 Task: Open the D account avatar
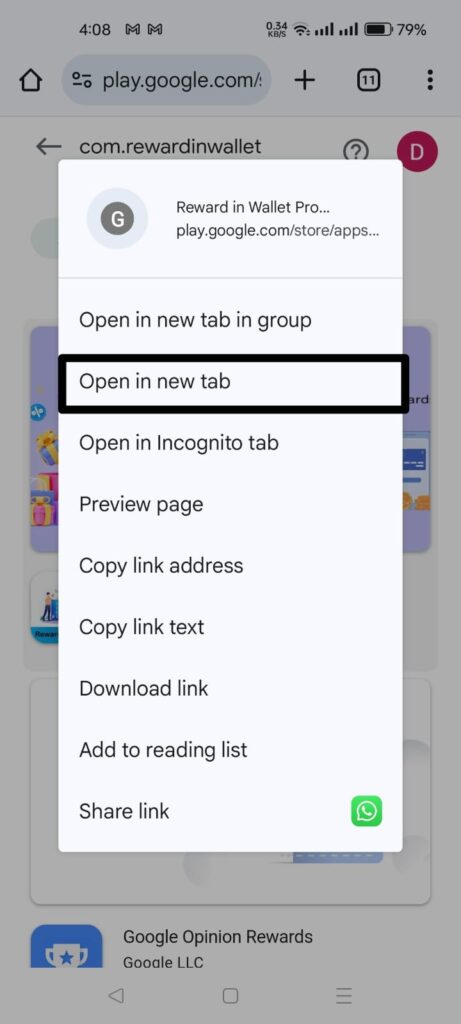click(417, 152)
